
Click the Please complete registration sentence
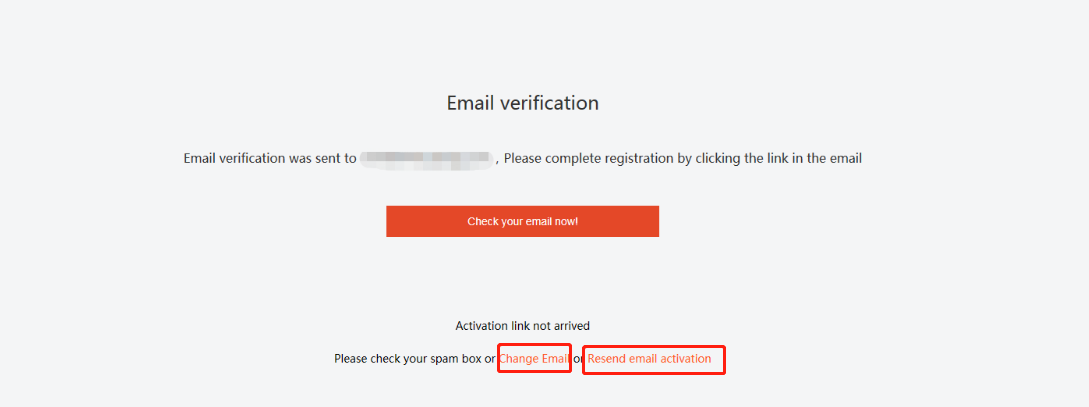pyautogui.click(x=683, y=158)
